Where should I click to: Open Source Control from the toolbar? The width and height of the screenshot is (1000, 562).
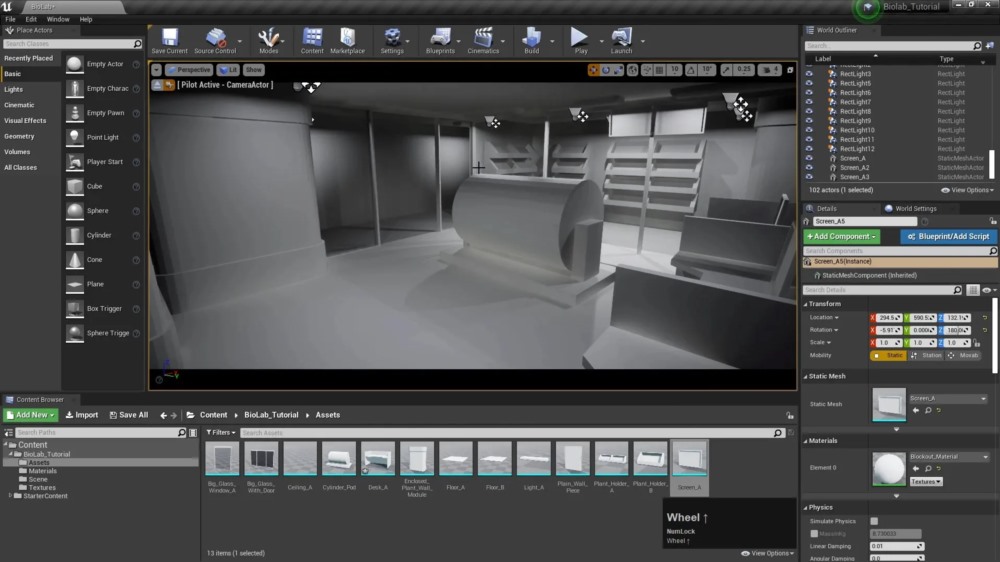(215, 41)
